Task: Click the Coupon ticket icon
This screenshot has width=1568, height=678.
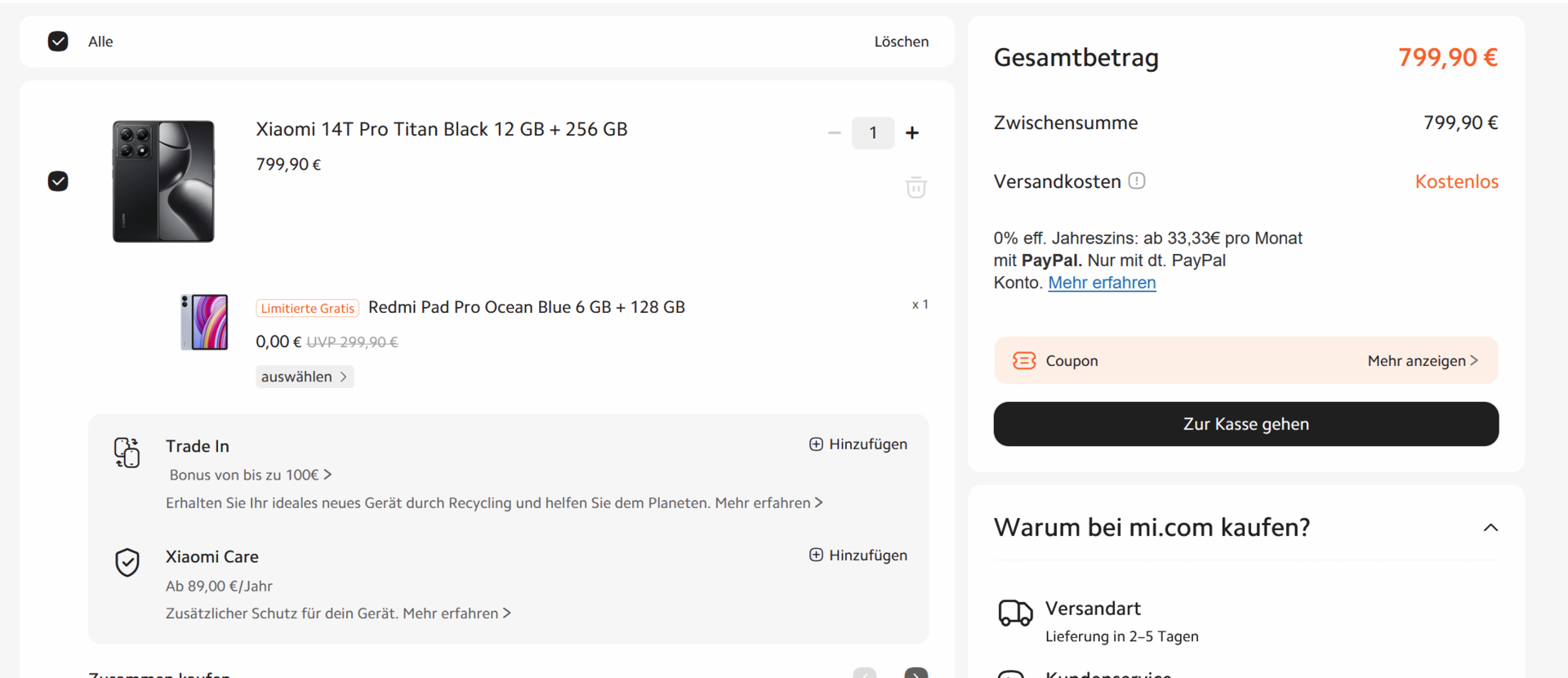Action: click(x=1023, y=360)
